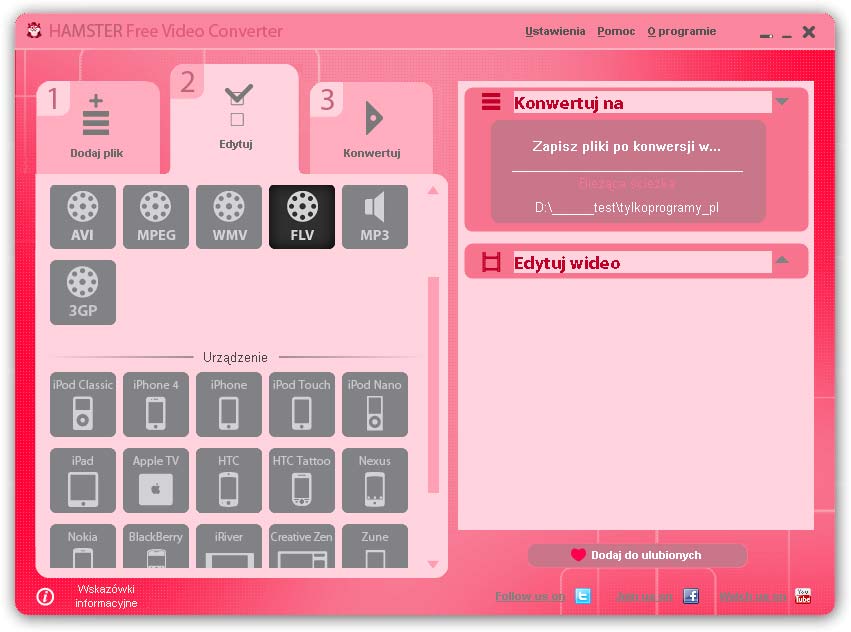851x632 pixels.
Task: Choose MP3 audio output
Action: coord(374,217)
